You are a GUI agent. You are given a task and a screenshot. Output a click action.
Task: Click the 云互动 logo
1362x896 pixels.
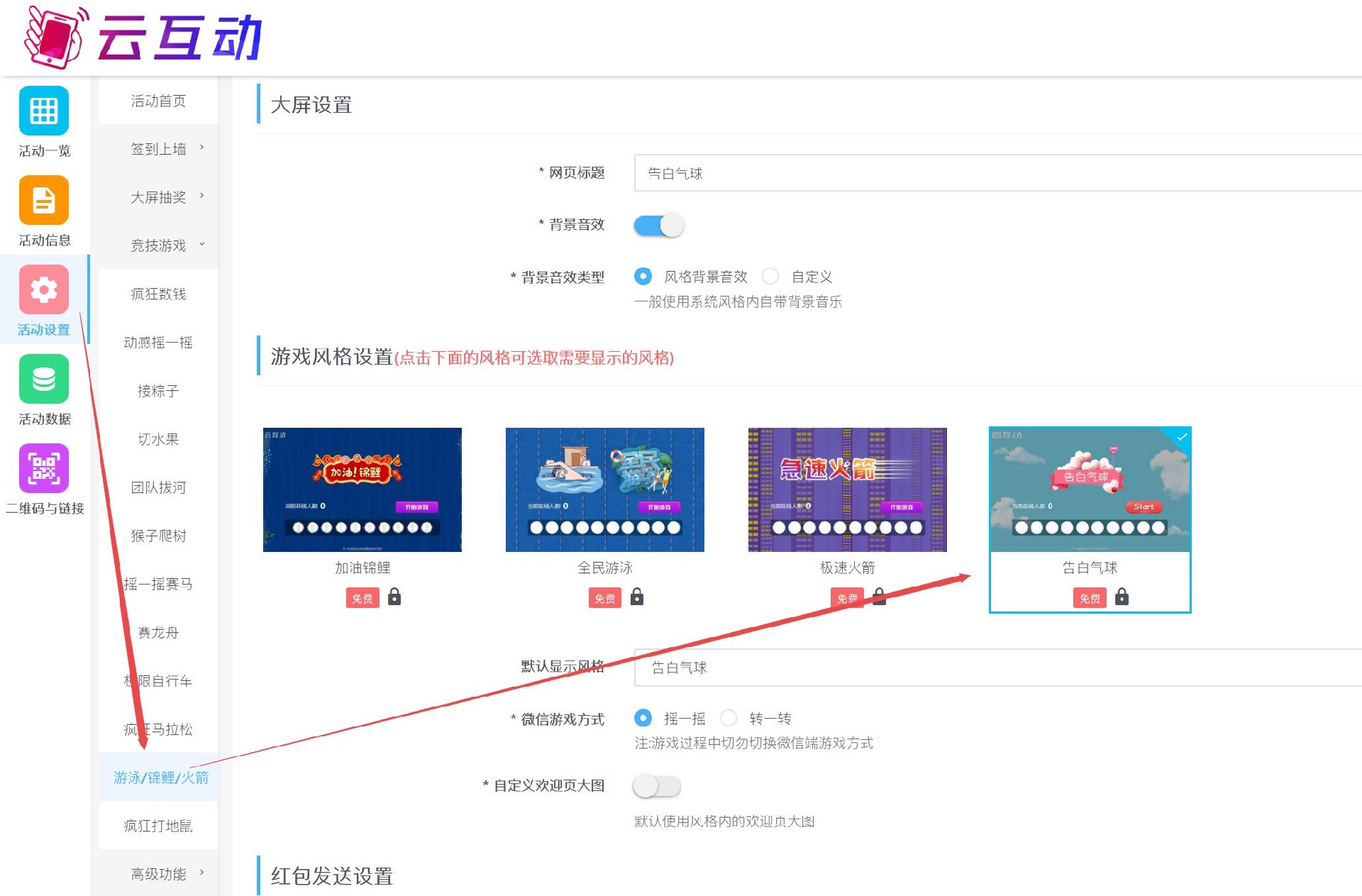point(142,37)
